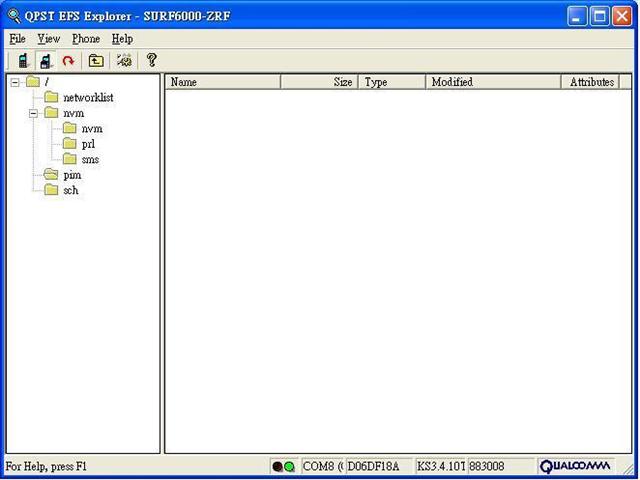Click the opened pim folder icon
The width and height of the screenshot is (640, 480).
coord(51,174)
